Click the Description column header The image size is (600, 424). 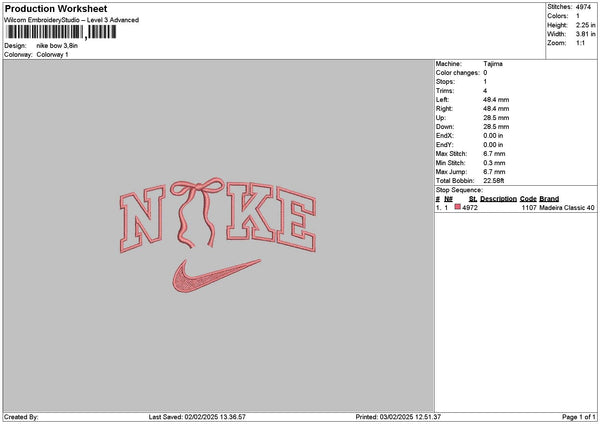pyautogui.click(x=498, y=199)
